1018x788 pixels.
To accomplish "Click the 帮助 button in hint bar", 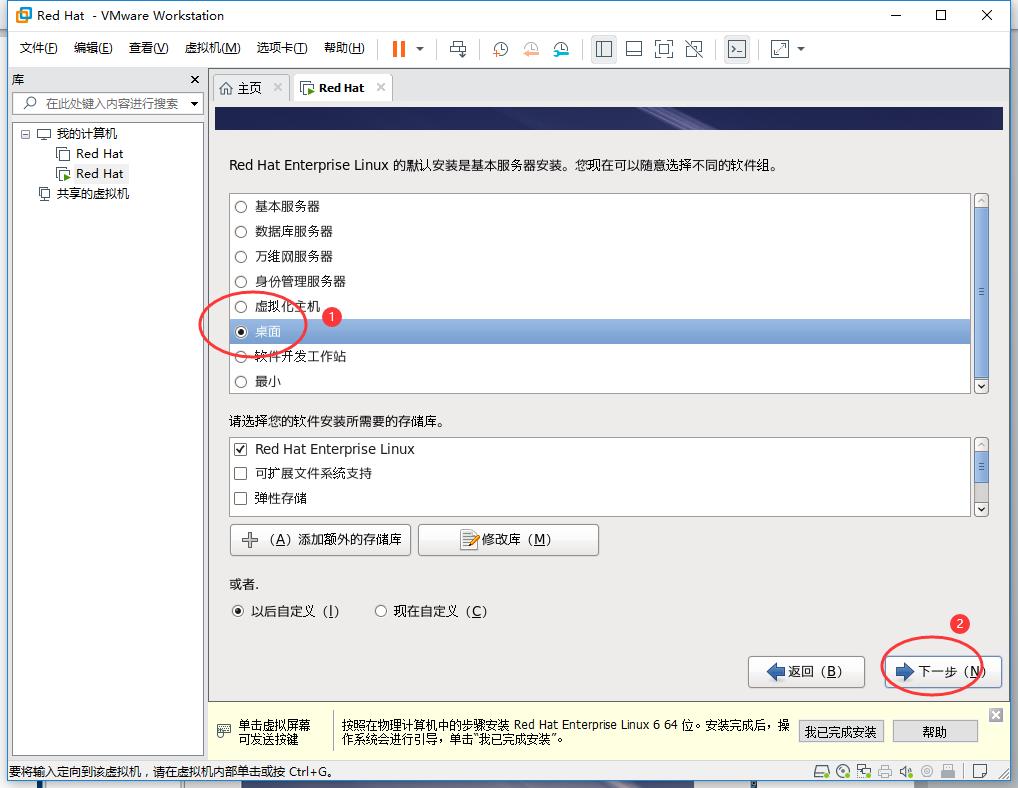I will pos(935,732).
